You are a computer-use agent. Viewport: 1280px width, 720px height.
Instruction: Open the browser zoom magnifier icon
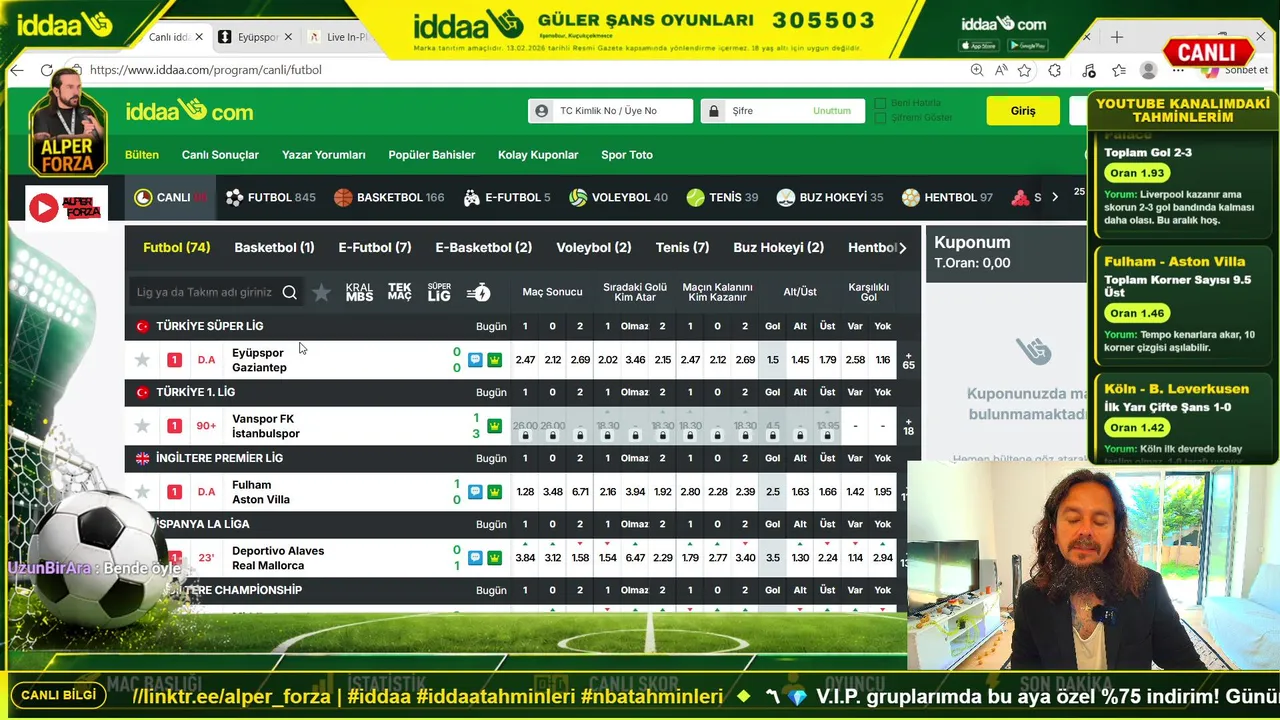pyautogui.click(x=977, y=70)
